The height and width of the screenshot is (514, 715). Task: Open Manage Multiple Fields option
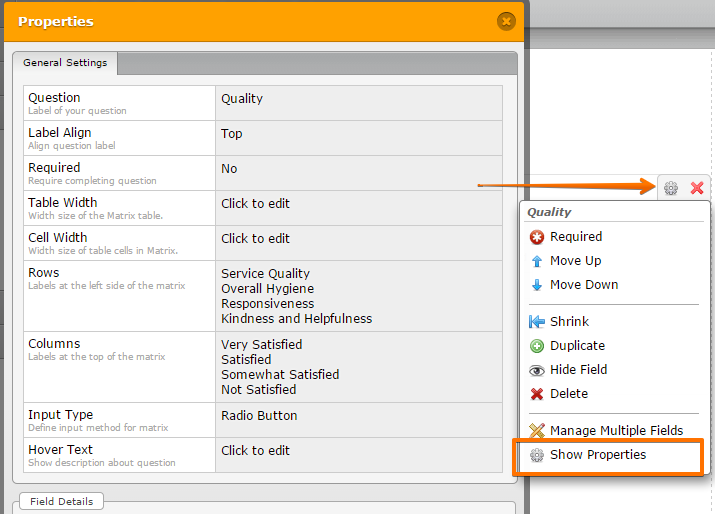[x=615, y=431]
